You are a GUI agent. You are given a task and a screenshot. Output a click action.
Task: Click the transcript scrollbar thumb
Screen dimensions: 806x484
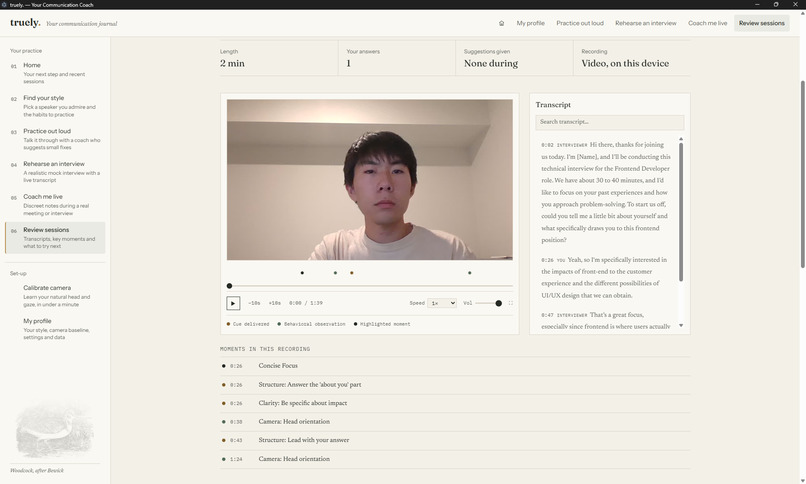[681, 212]
